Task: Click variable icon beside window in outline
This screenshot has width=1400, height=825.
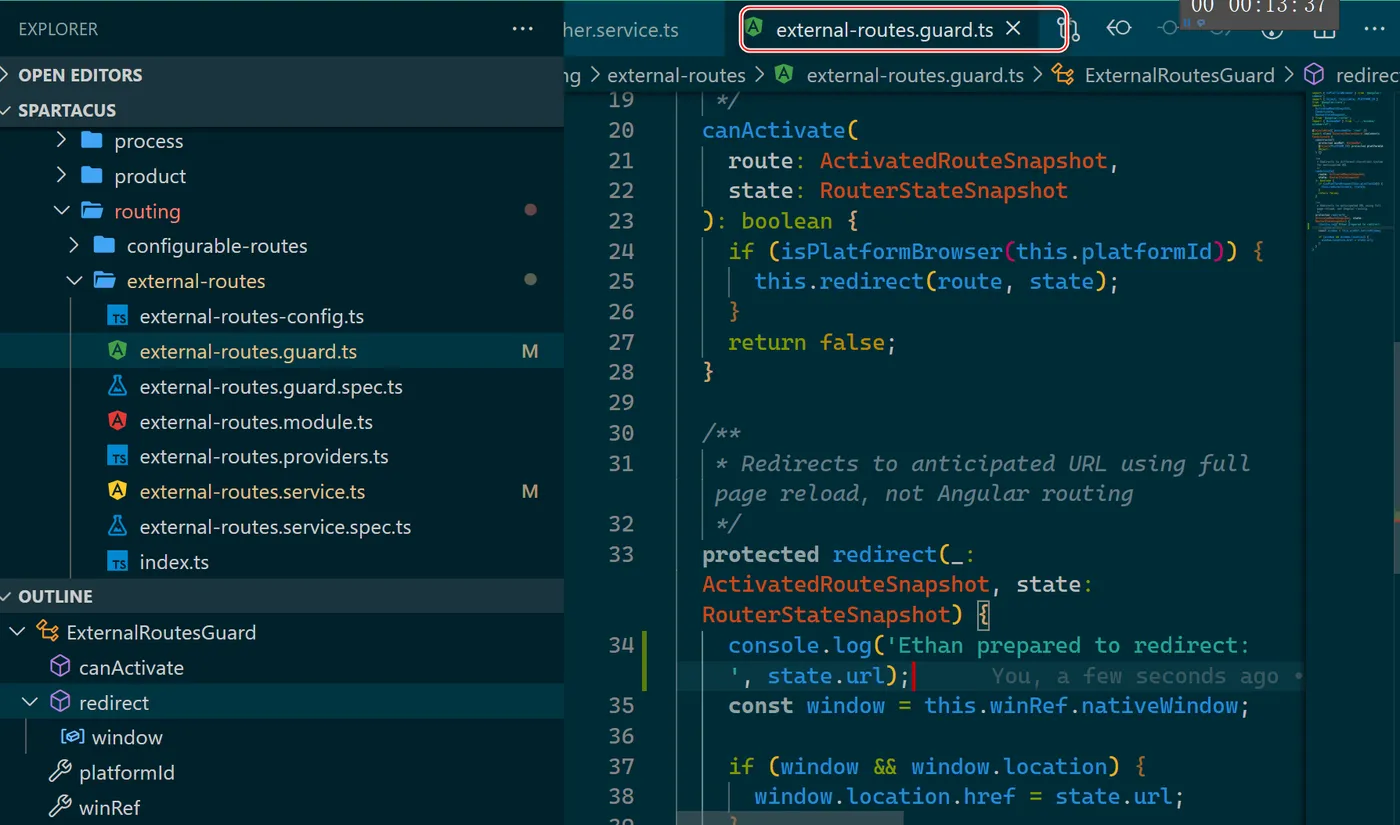Action: coord(72,736)
